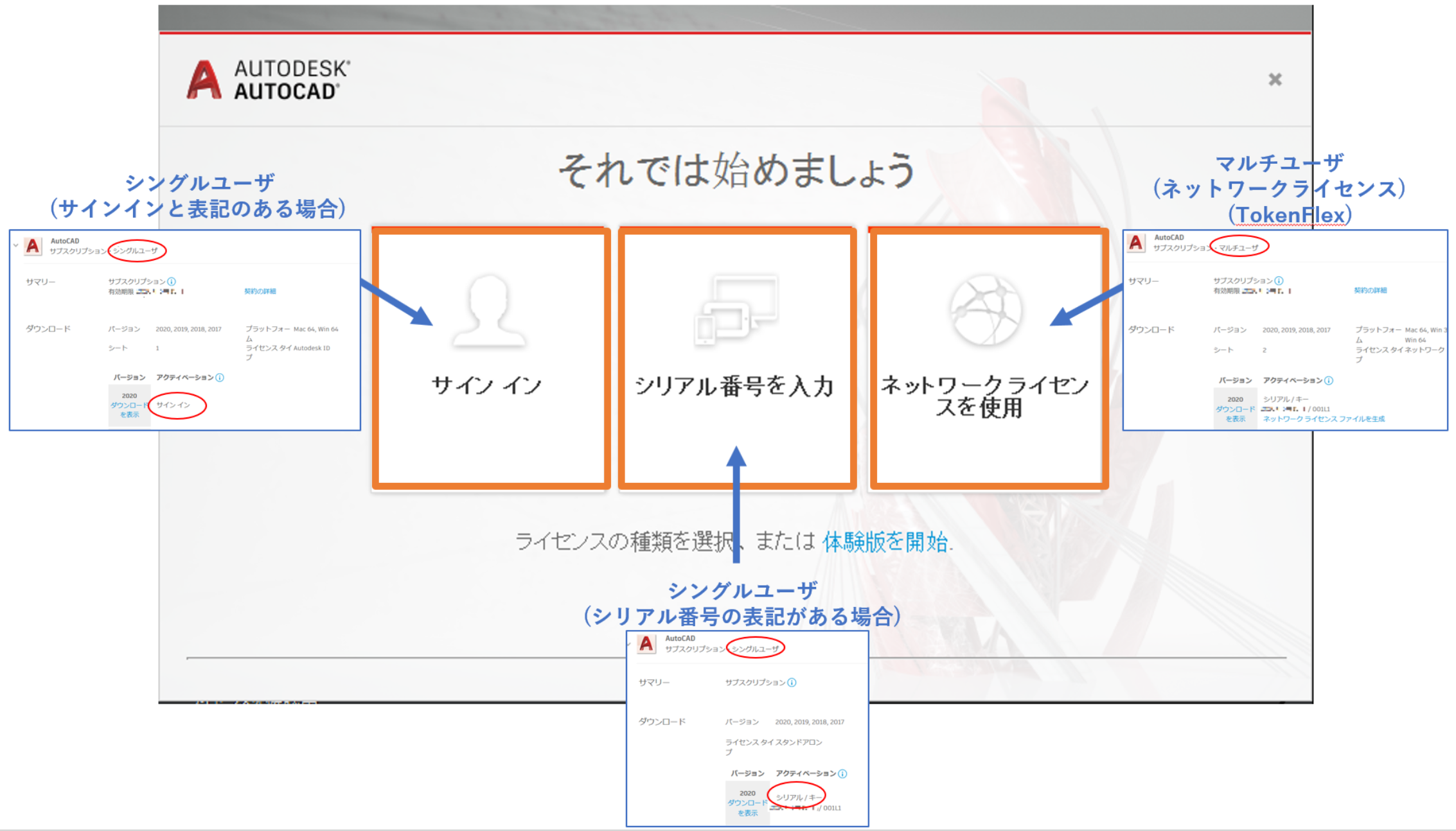
Task: Click アクティベーション info icon in left panel
Action: tap(220, 377)
